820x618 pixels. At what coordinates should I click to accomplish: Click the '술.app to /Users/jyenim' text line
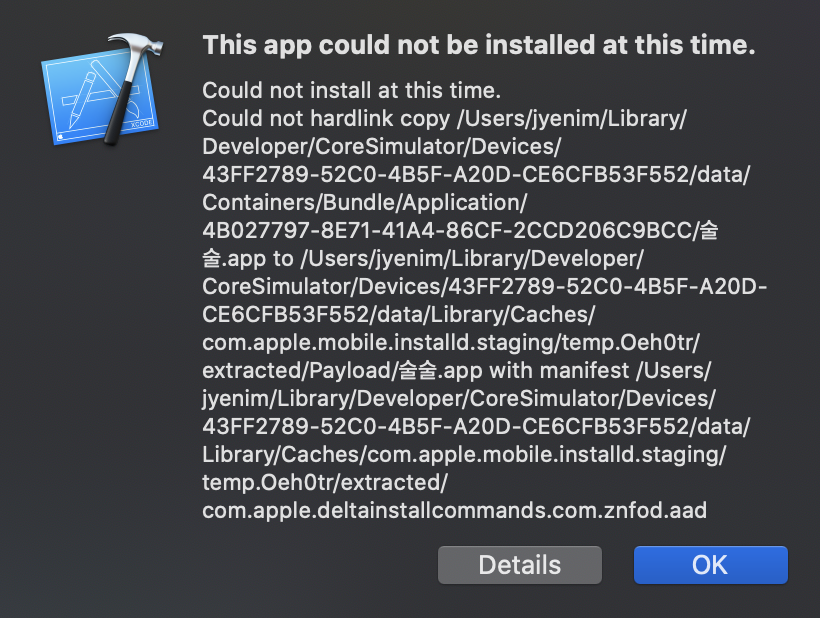[423, 258]
